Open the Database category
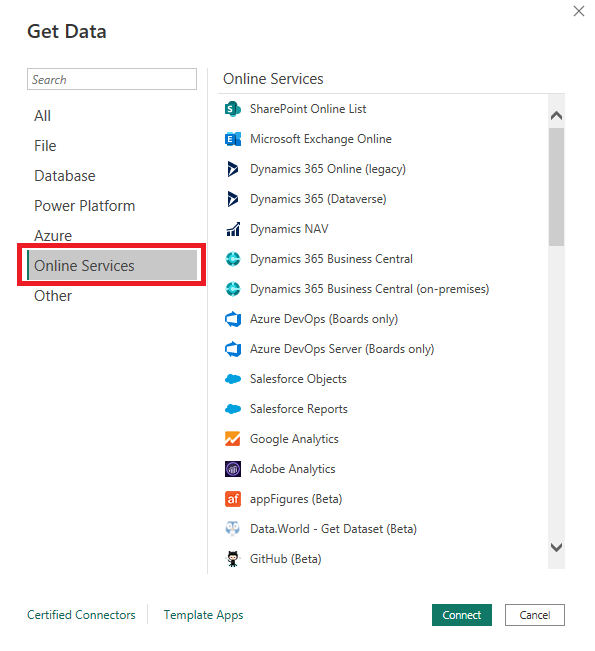 (x=65, y=176)
